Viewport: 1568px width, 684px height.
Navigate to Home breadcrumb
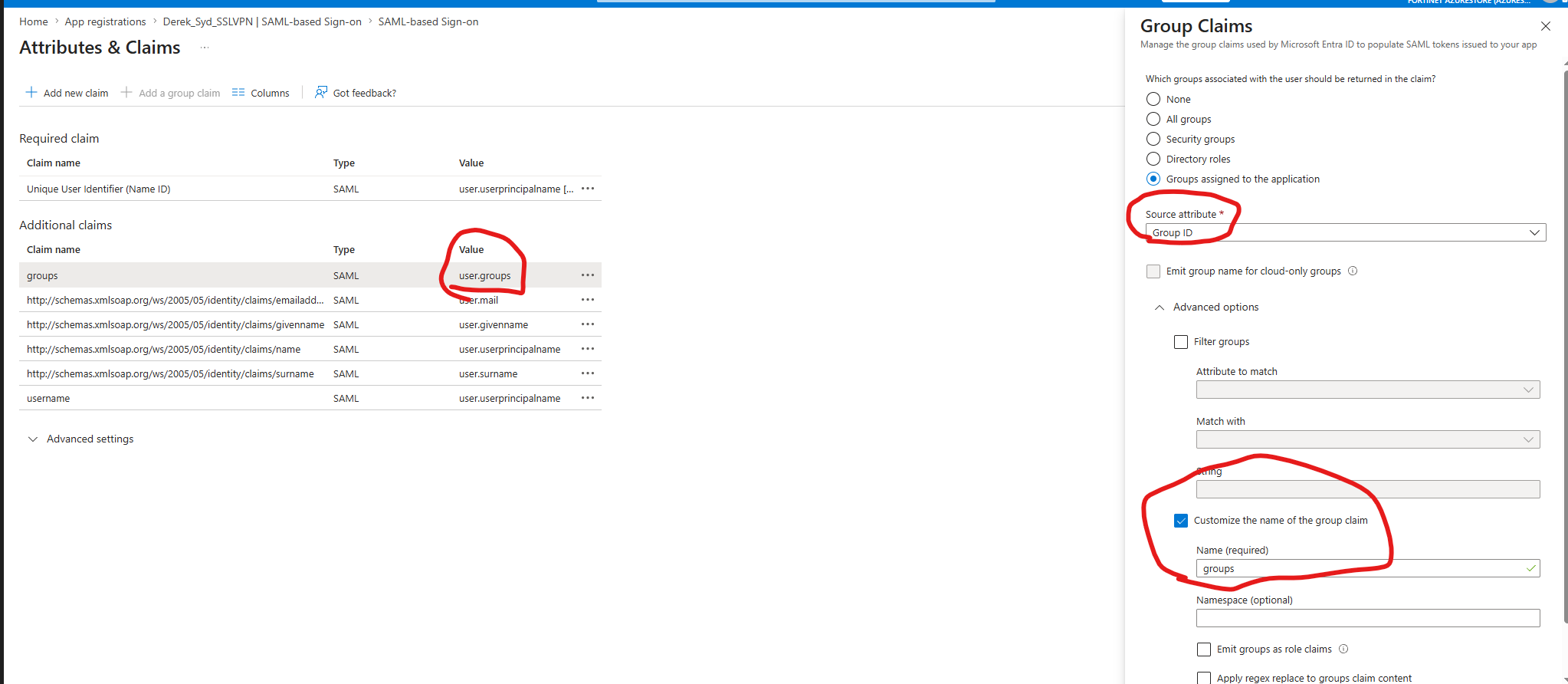[x=34, y=21]
